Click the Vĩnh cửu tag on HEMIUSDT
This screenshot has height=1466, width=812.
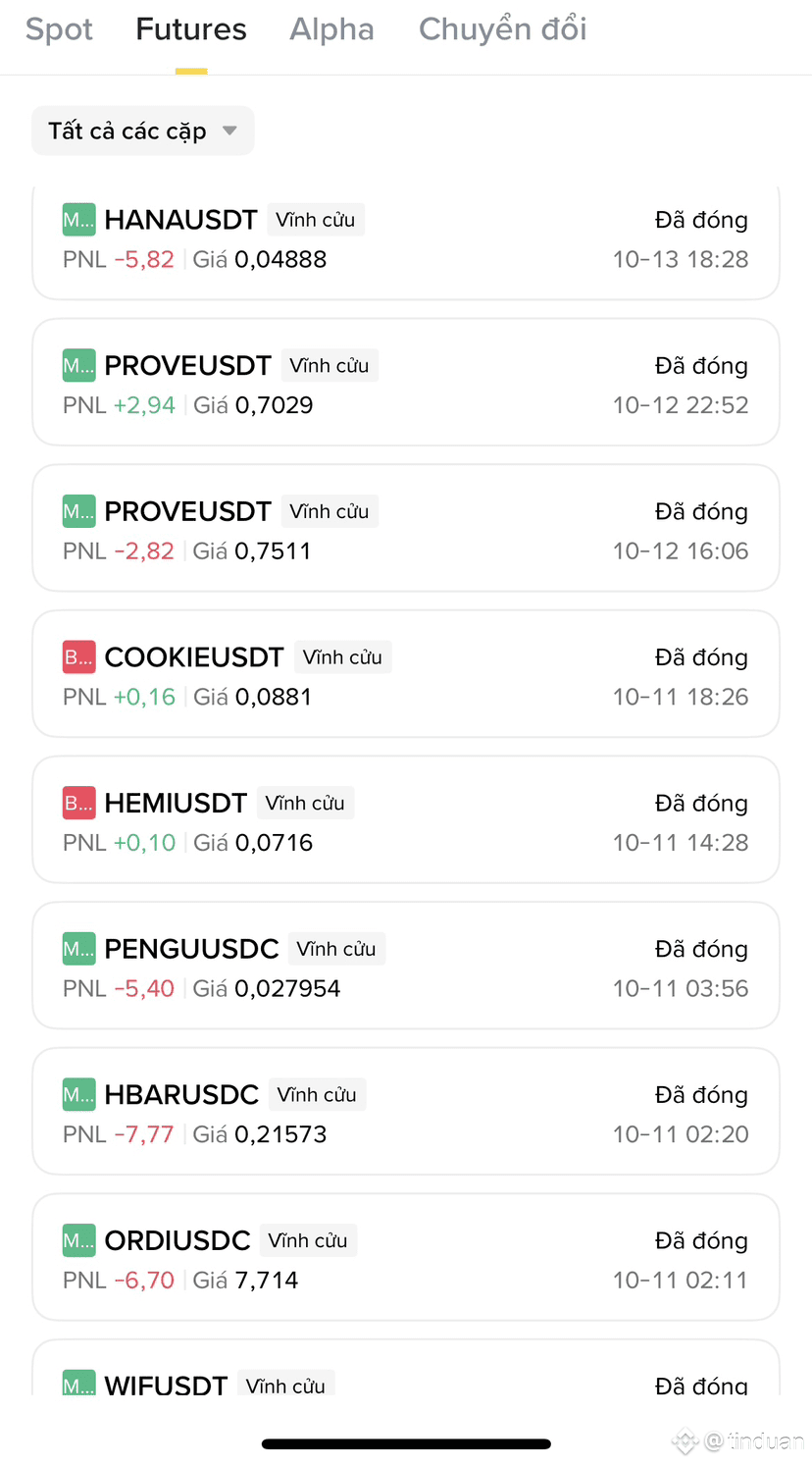305,804
